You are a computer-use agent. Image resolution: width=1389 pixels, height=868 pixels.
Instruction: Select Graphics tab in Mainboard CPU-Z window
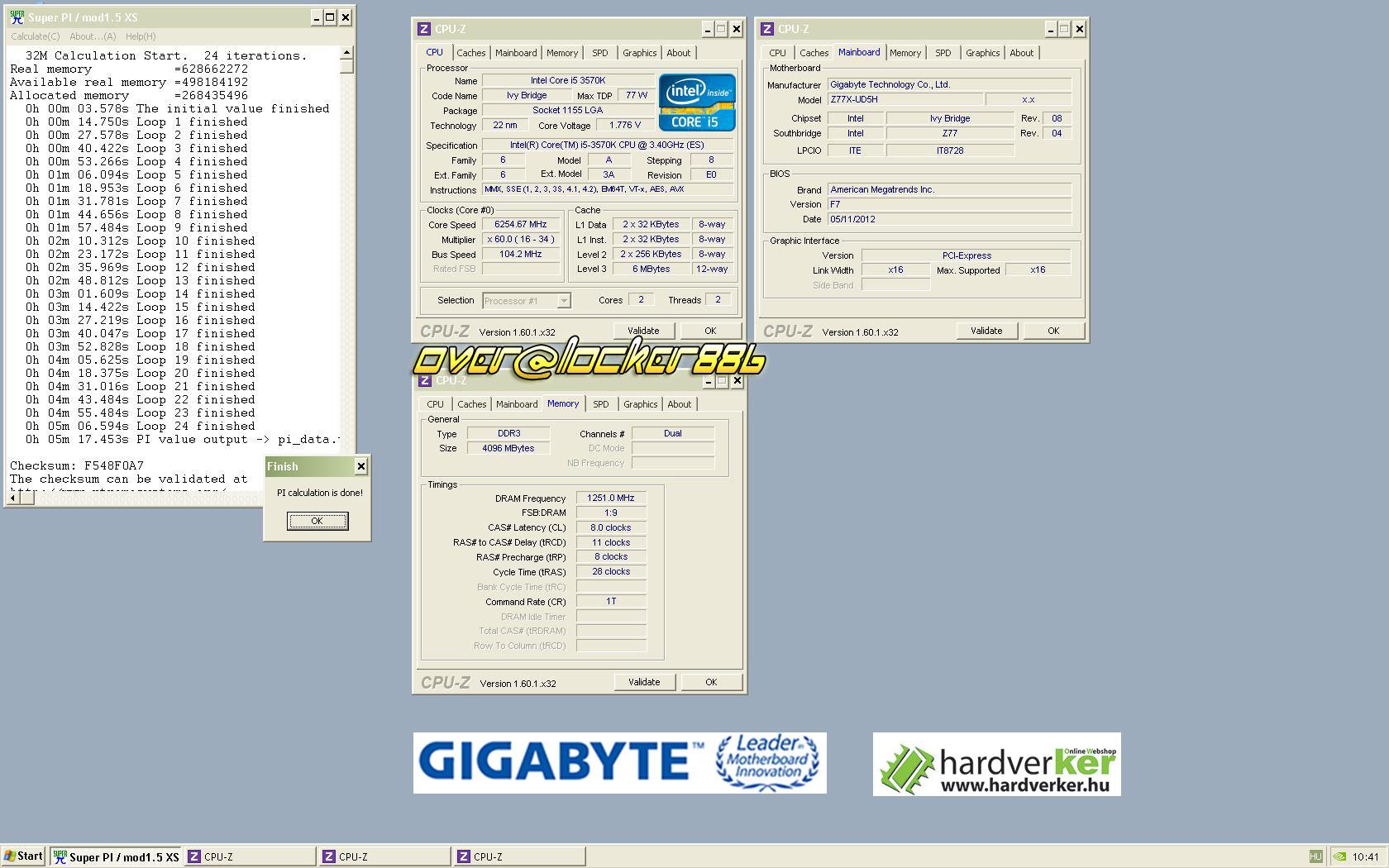tap(983, 53)
